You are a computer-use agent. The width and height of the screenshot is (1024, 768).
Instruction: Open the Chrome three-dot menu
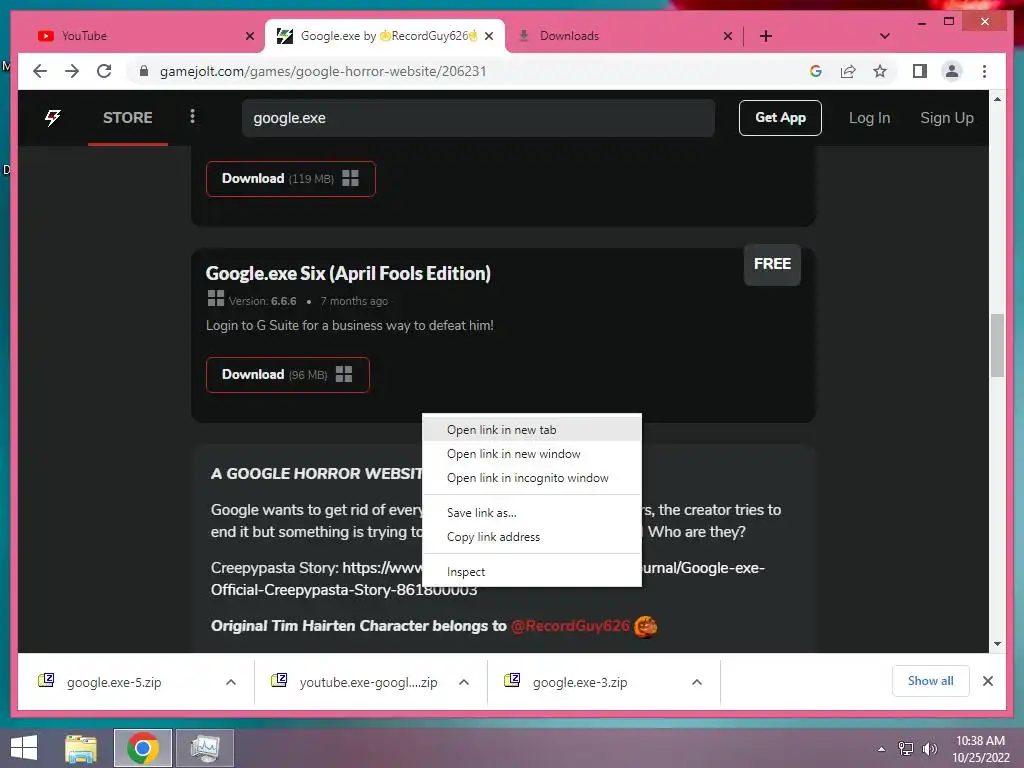pos(984,71)
